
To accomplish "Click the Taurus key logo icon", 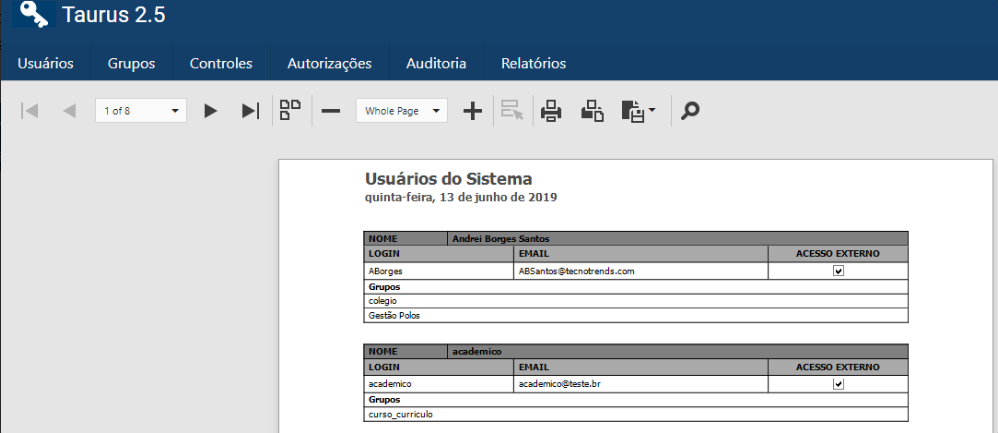I will point(33,15).
